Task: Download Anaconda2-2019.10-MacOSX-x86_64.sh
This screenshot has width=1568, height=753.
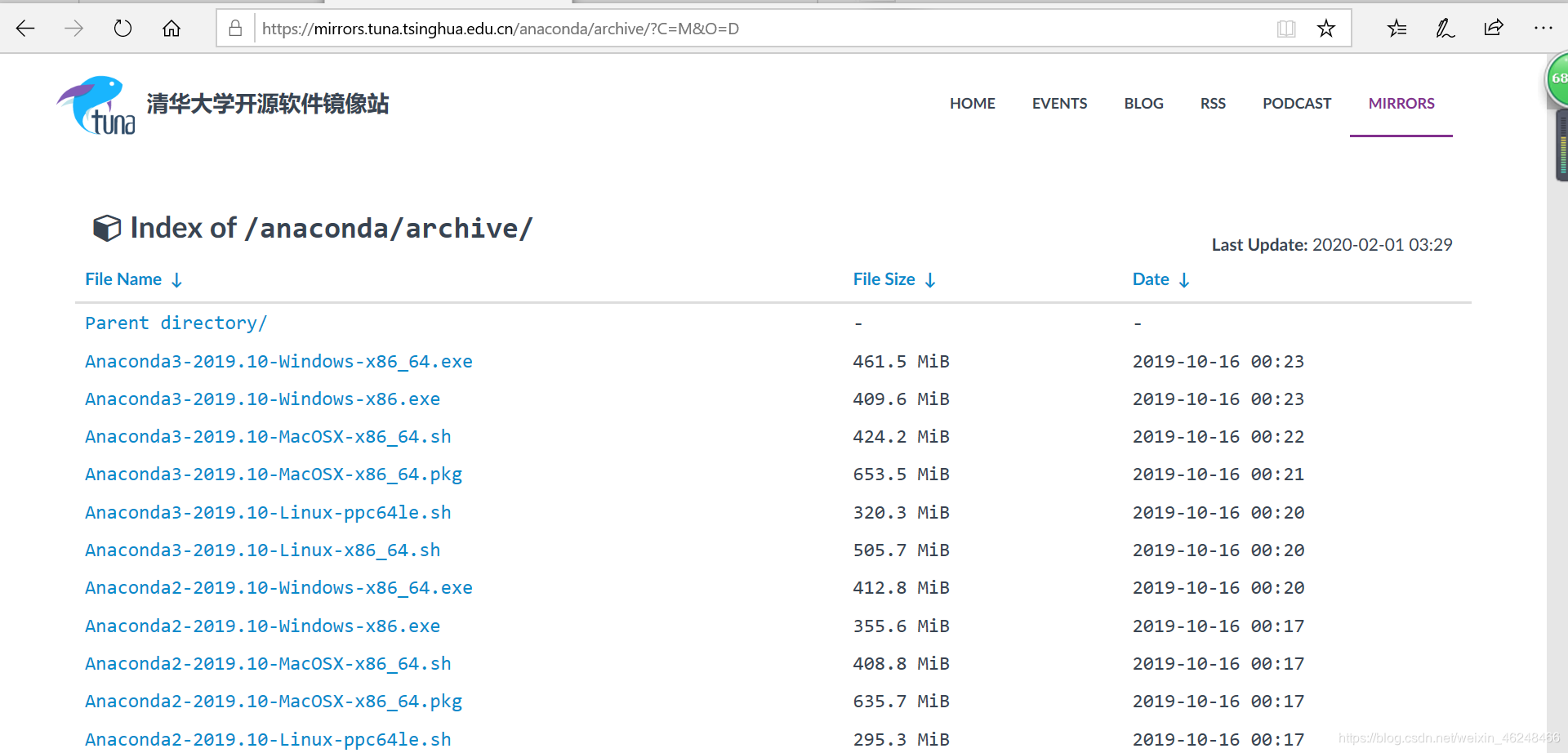Action: coord(268,664)
